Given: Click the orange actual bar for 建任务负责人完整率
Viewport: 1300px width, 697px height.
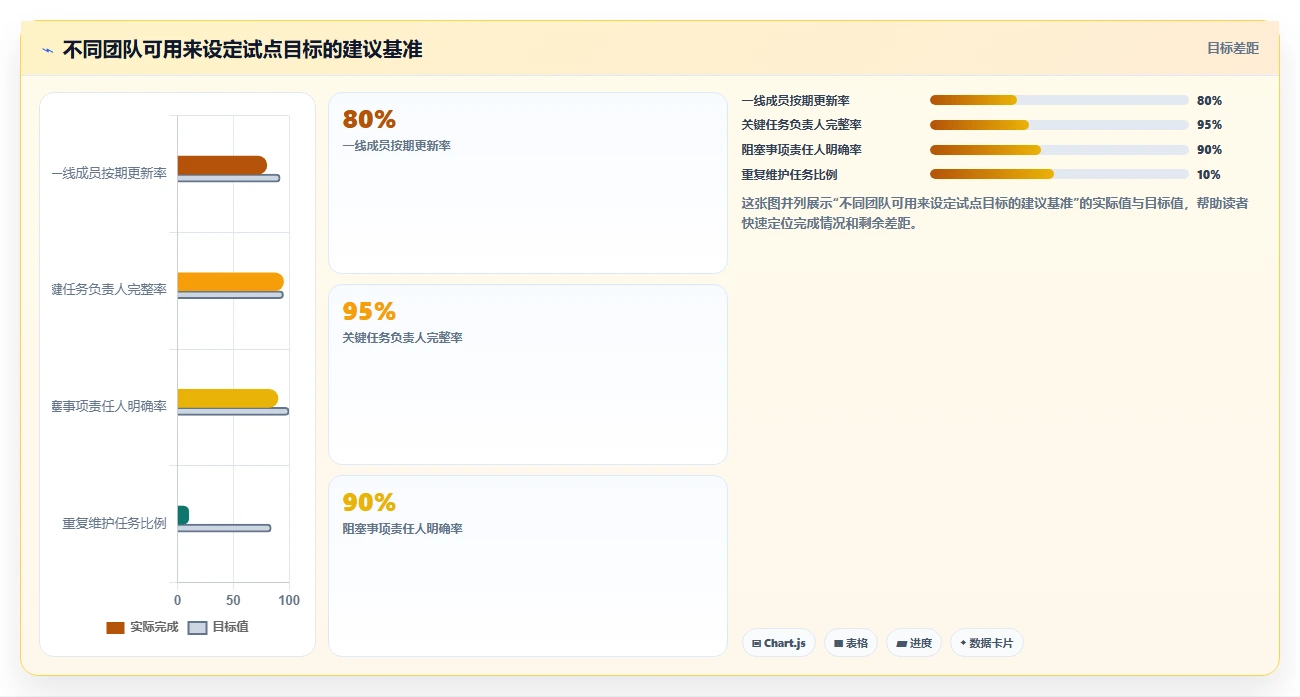Looking at the screenshot, I should (x=231, y=281).
